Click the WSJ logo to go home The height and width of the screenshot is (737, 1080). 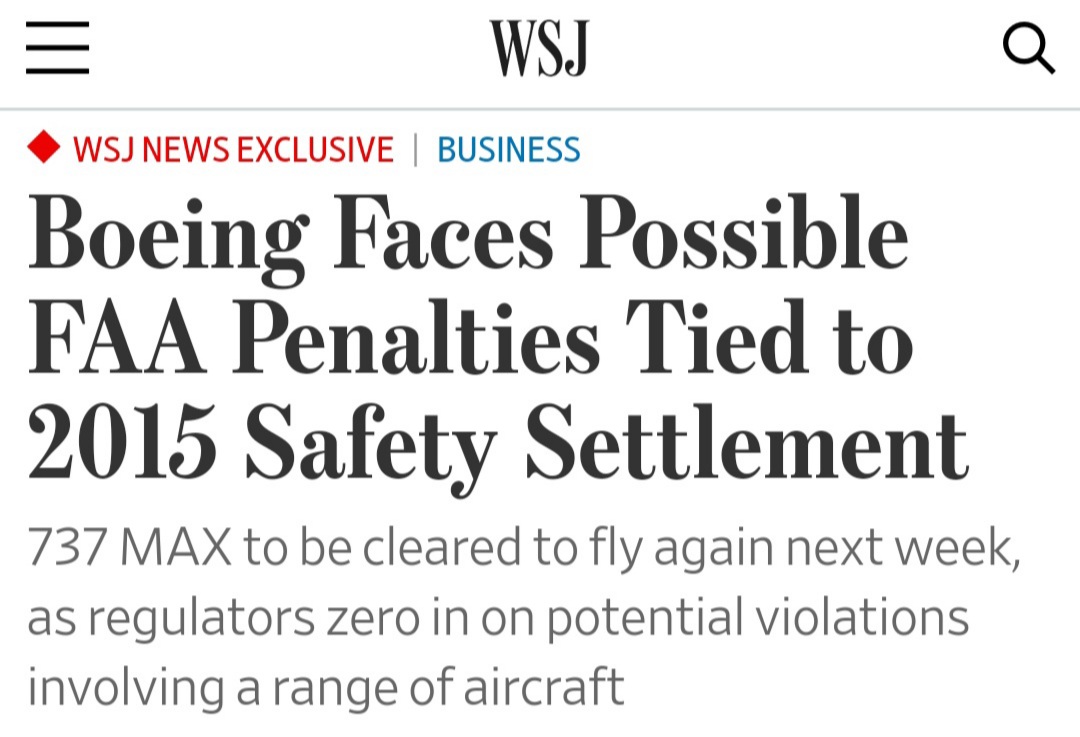click(x=539, y=48)
